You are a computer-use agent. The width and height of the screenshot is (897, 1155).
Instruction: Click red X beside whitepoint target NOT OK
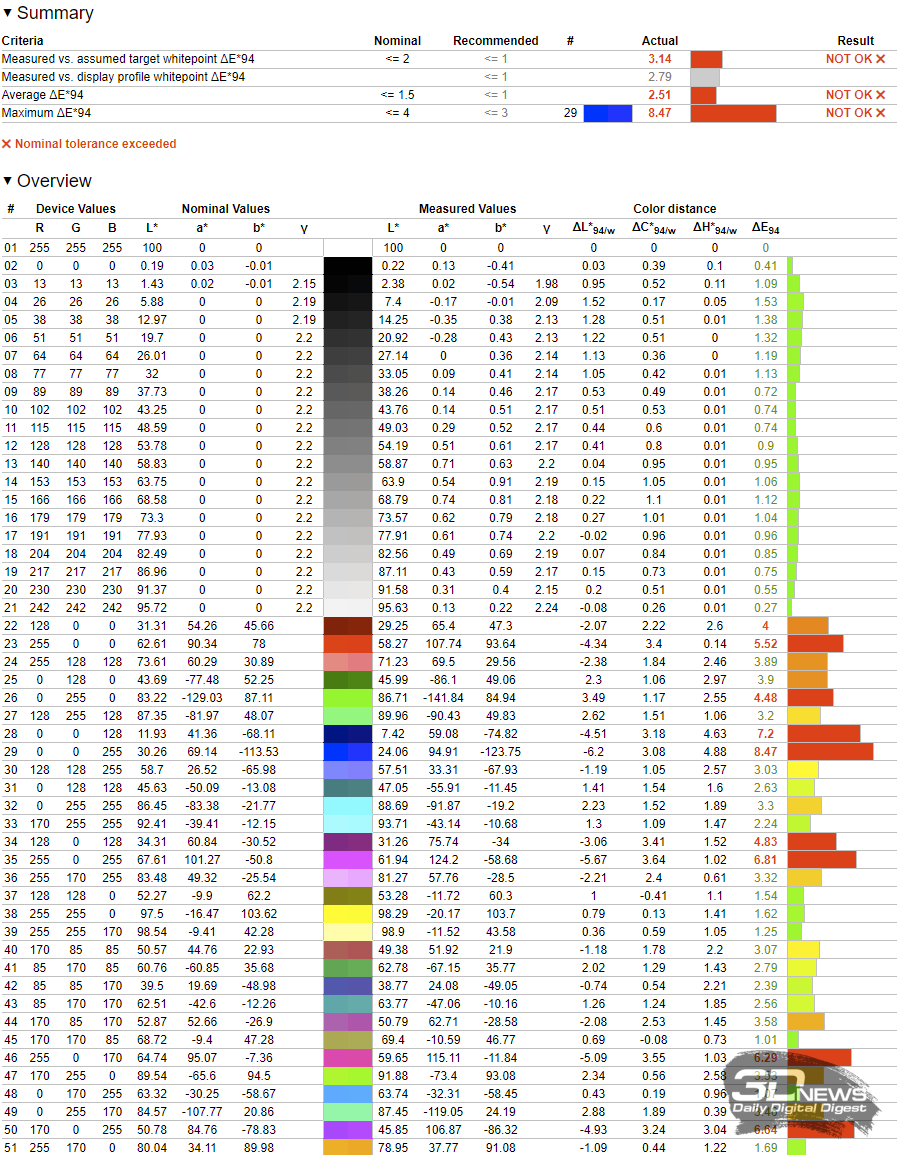(880, 59)
